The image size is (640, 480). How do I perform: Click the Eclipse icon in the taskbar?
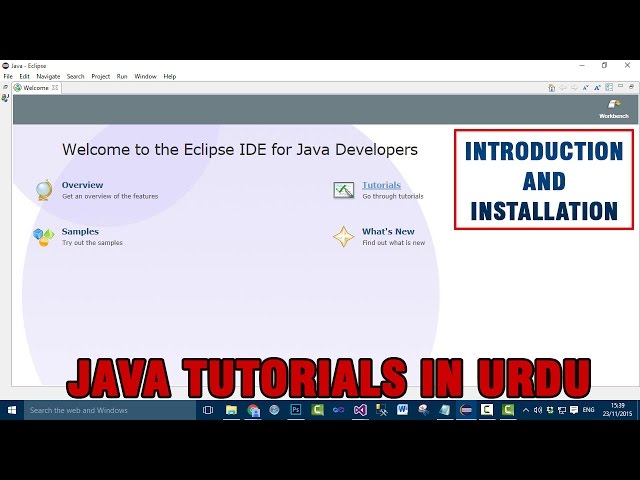pyautogui.click(x=466, y=410)
